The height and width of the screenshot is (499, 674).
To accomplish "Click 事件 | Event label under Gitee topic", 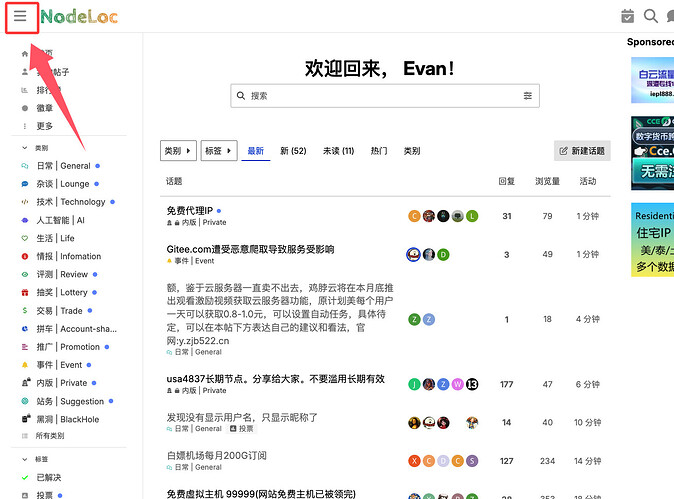I will pyautogui.click(x=190, y=261).
